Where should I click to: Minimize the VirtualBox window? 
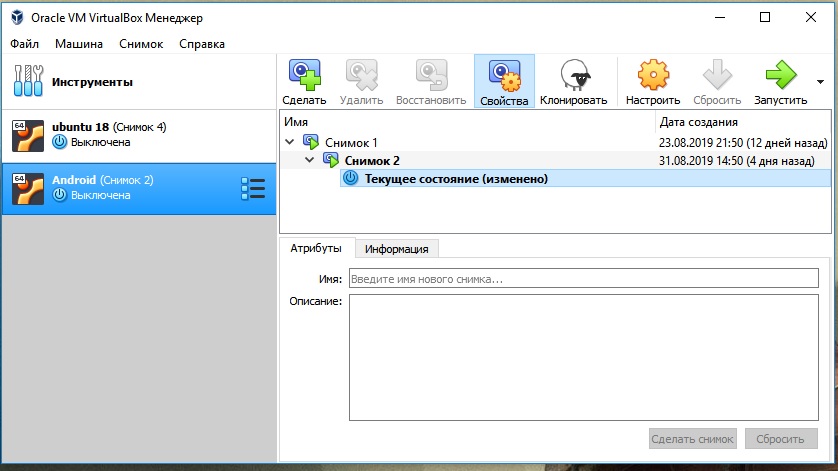[720, 18]
